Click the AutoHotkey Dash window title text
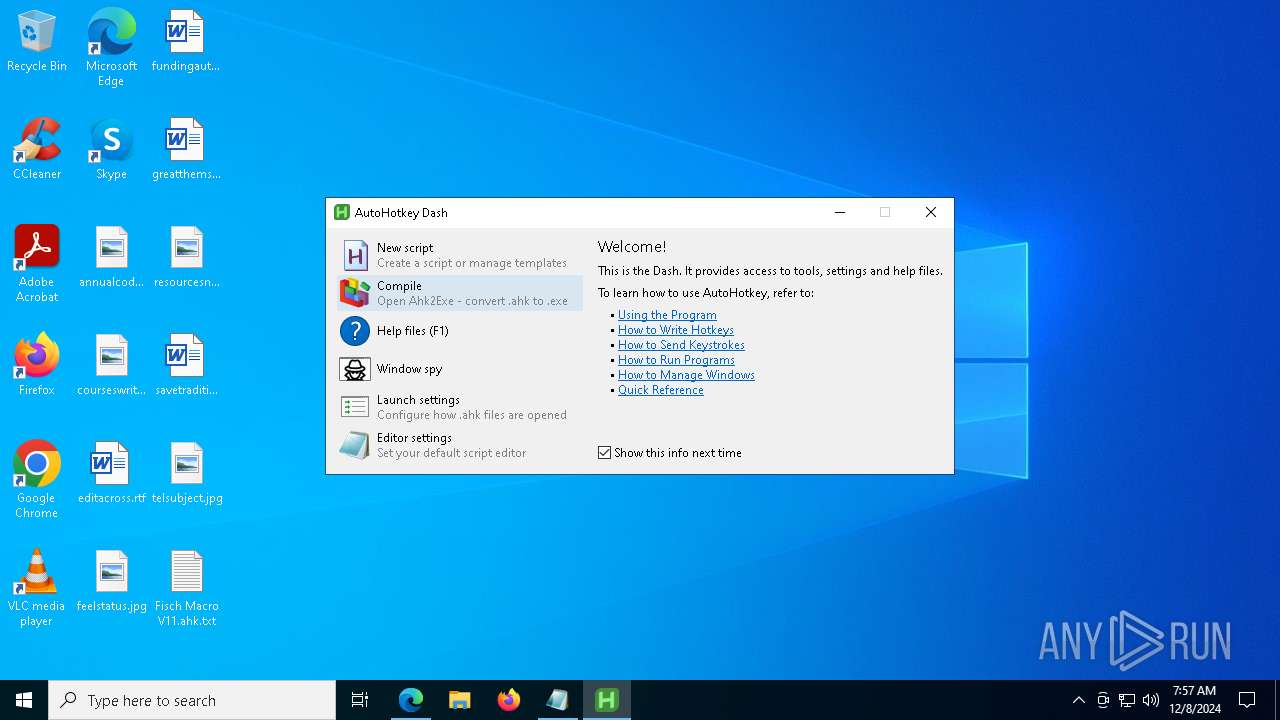This screenshot has height=720, width=1280. 401,213
